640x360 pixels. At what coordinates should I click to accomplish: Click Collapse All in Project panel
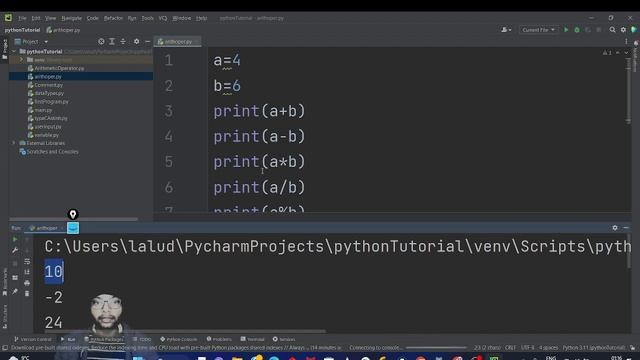pyautogui.click(x=123, y=42)
